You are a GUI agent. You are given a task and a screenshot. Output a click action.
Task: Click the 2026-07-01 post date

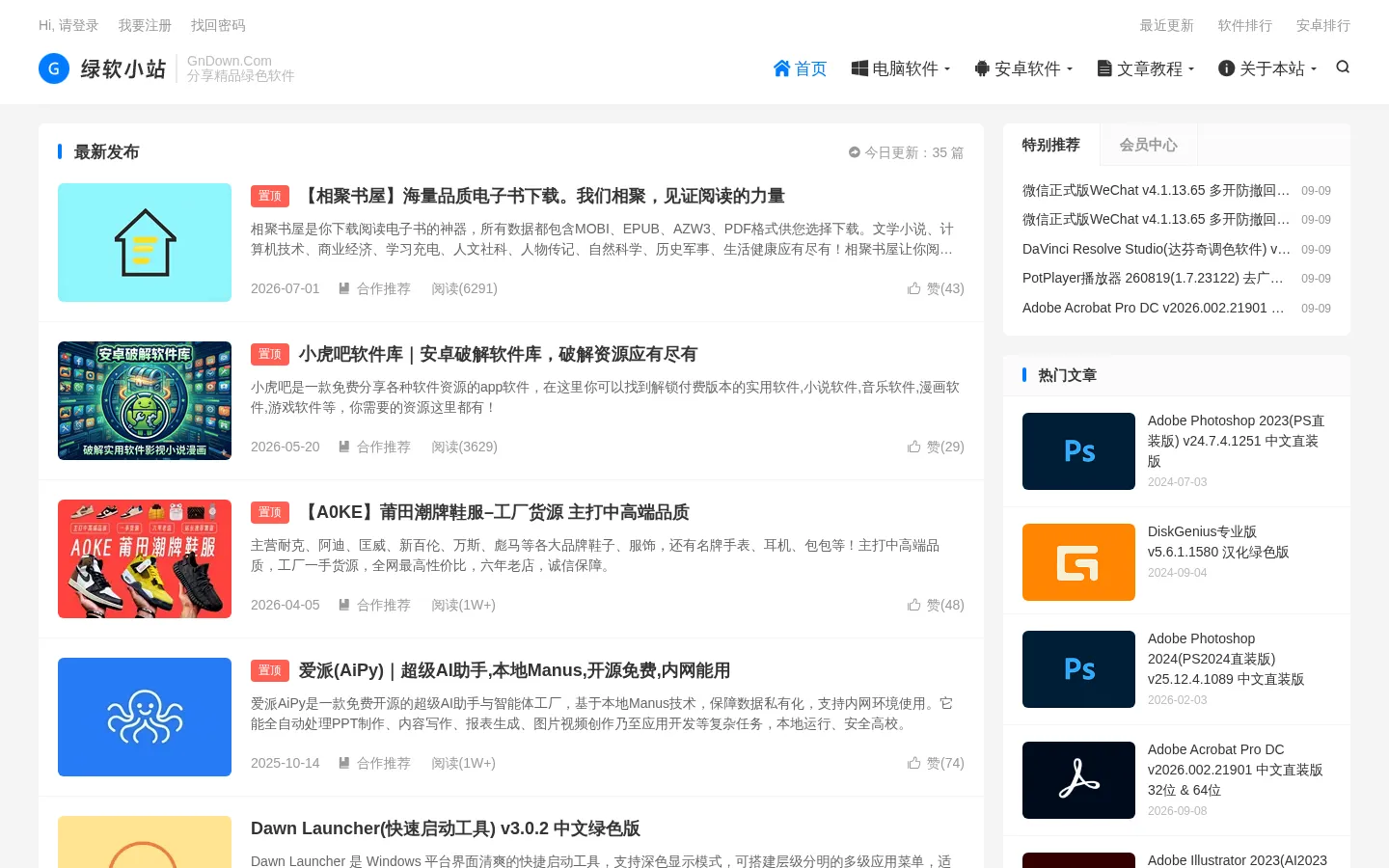pyautogui.click(x=285, y=288)
